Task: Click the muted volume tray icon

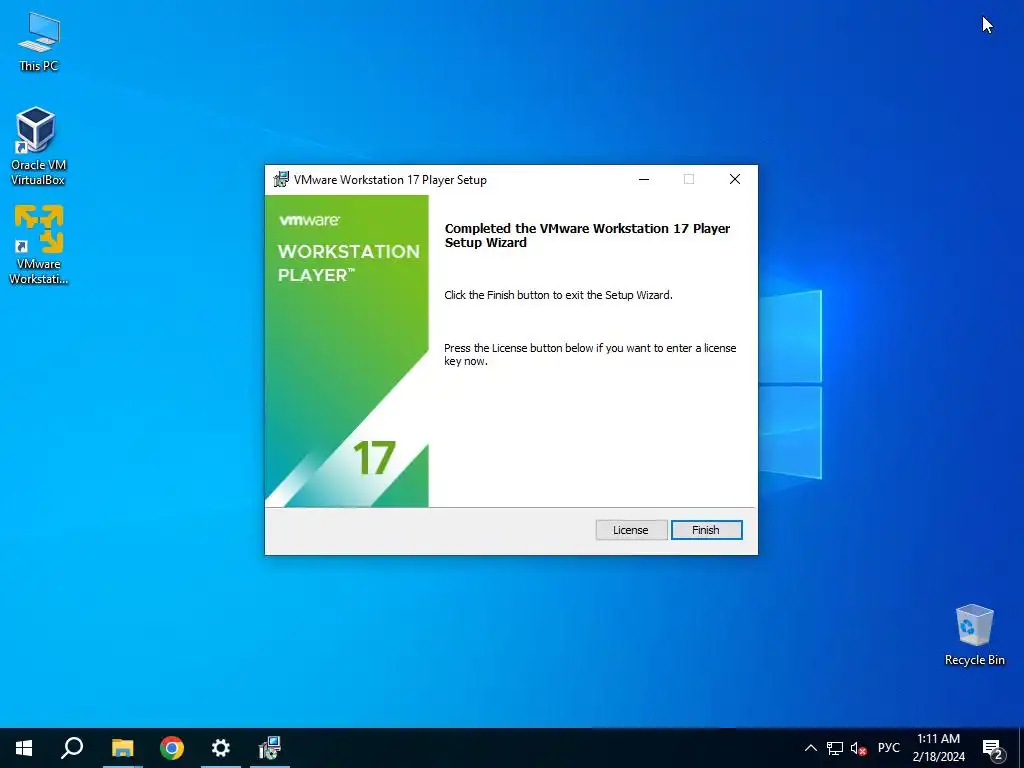Action: point(858,748)
